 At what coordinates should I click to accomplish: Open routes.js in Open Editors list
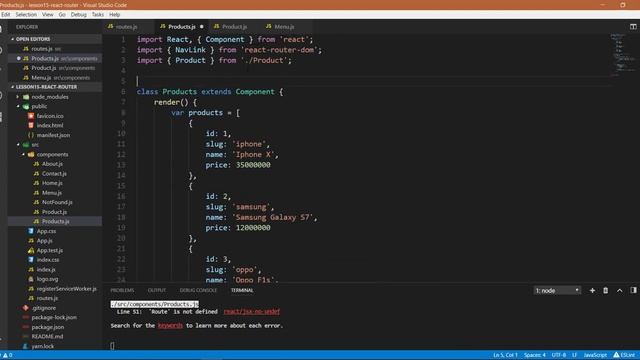pyautogui.click(x=42, y=49)
